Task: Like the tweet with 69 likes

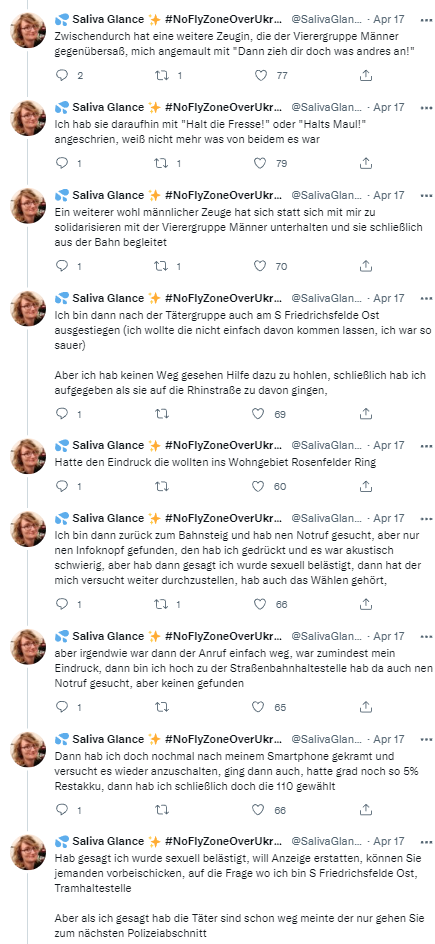Action: (x=260, y=414)
